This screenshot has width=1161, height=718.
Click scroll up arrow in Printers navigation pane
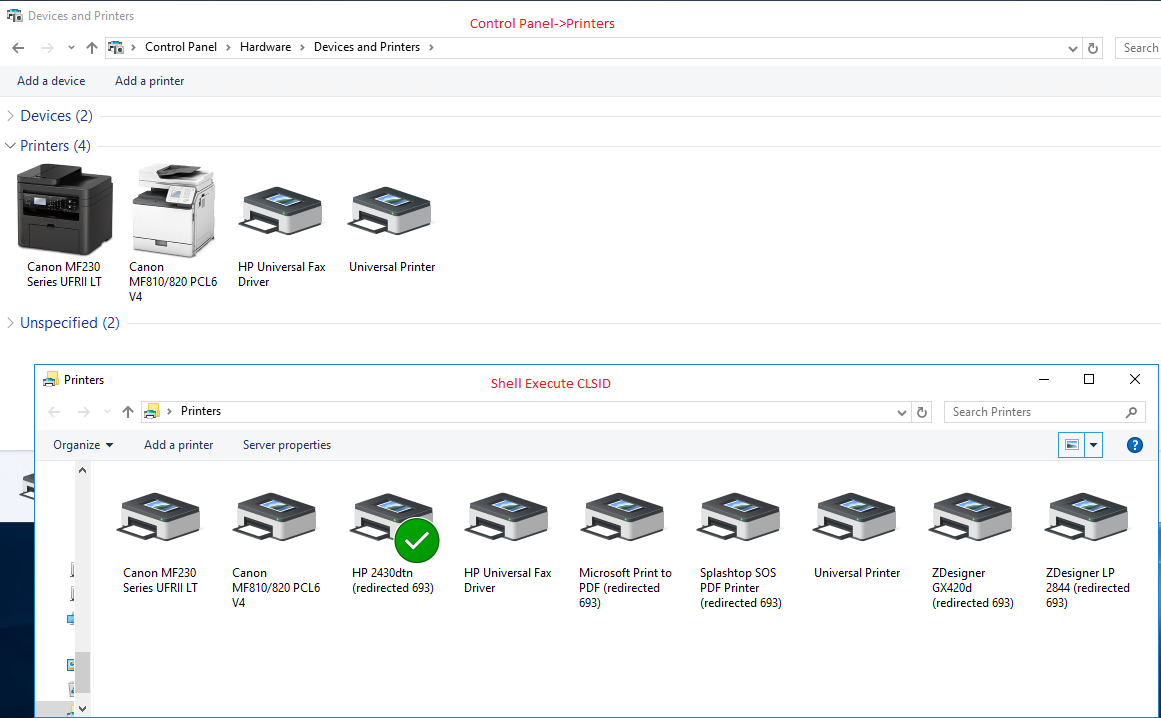pos(82,470)
